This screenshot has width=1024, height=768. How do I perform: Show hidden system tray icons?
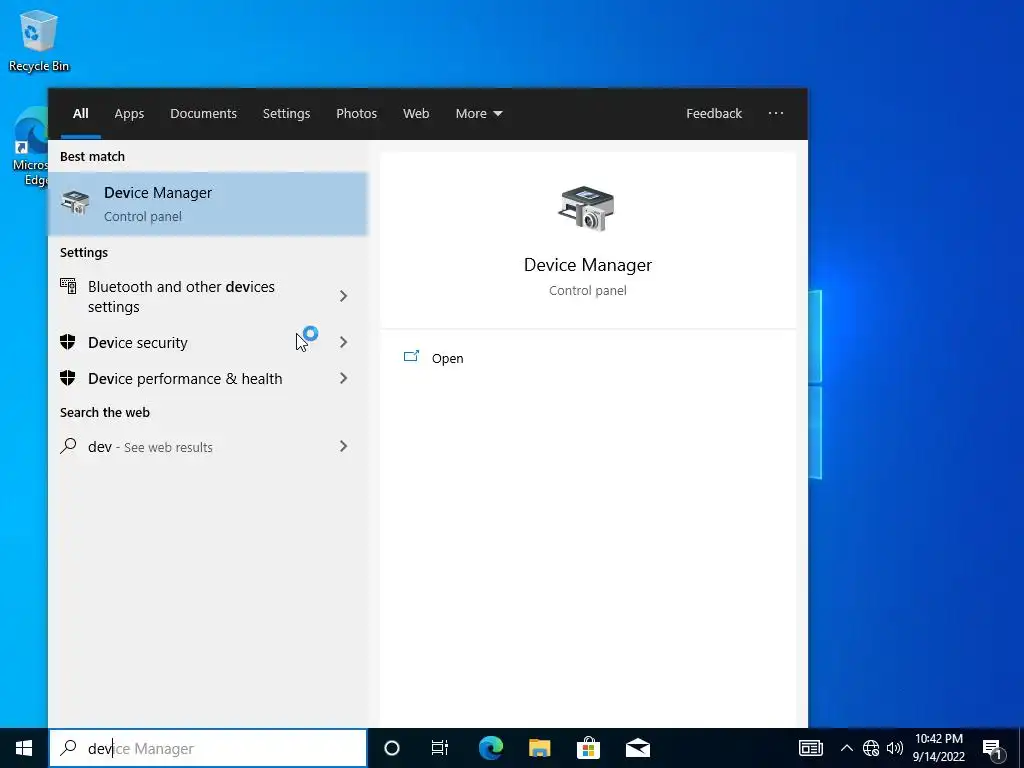click(846, 748)
